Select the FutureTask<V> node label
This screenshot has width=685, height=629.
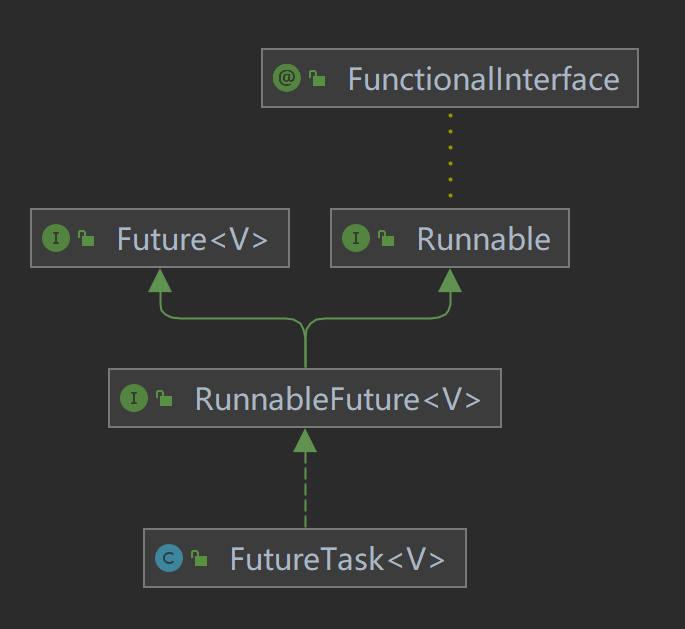coord(337,559)
